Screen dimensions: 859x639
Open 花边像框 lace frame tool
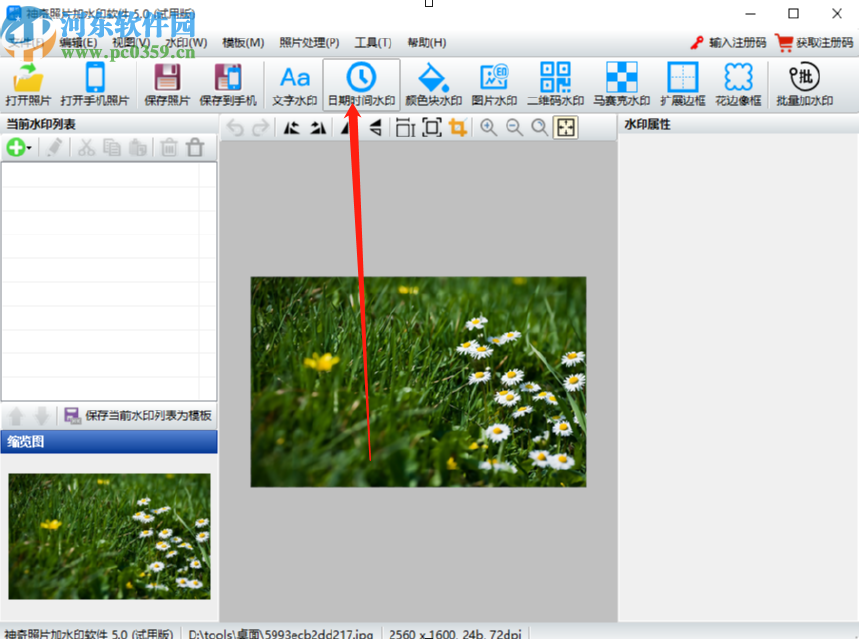tap(738, 84)
